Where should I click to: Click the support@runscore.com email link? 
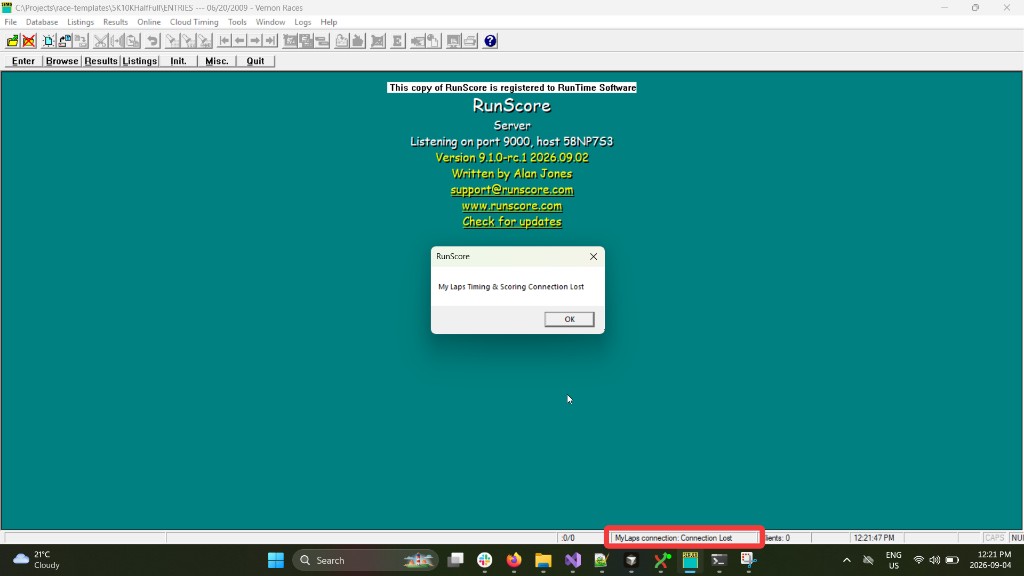pyautogui.click(x=512, y=190)
